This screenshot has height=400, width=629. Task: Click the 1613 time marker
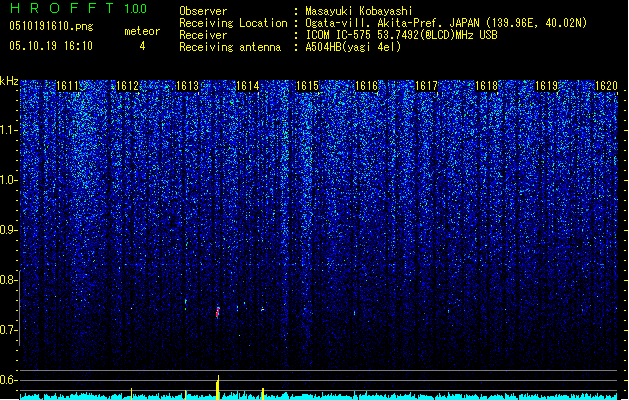coord(187,86)
